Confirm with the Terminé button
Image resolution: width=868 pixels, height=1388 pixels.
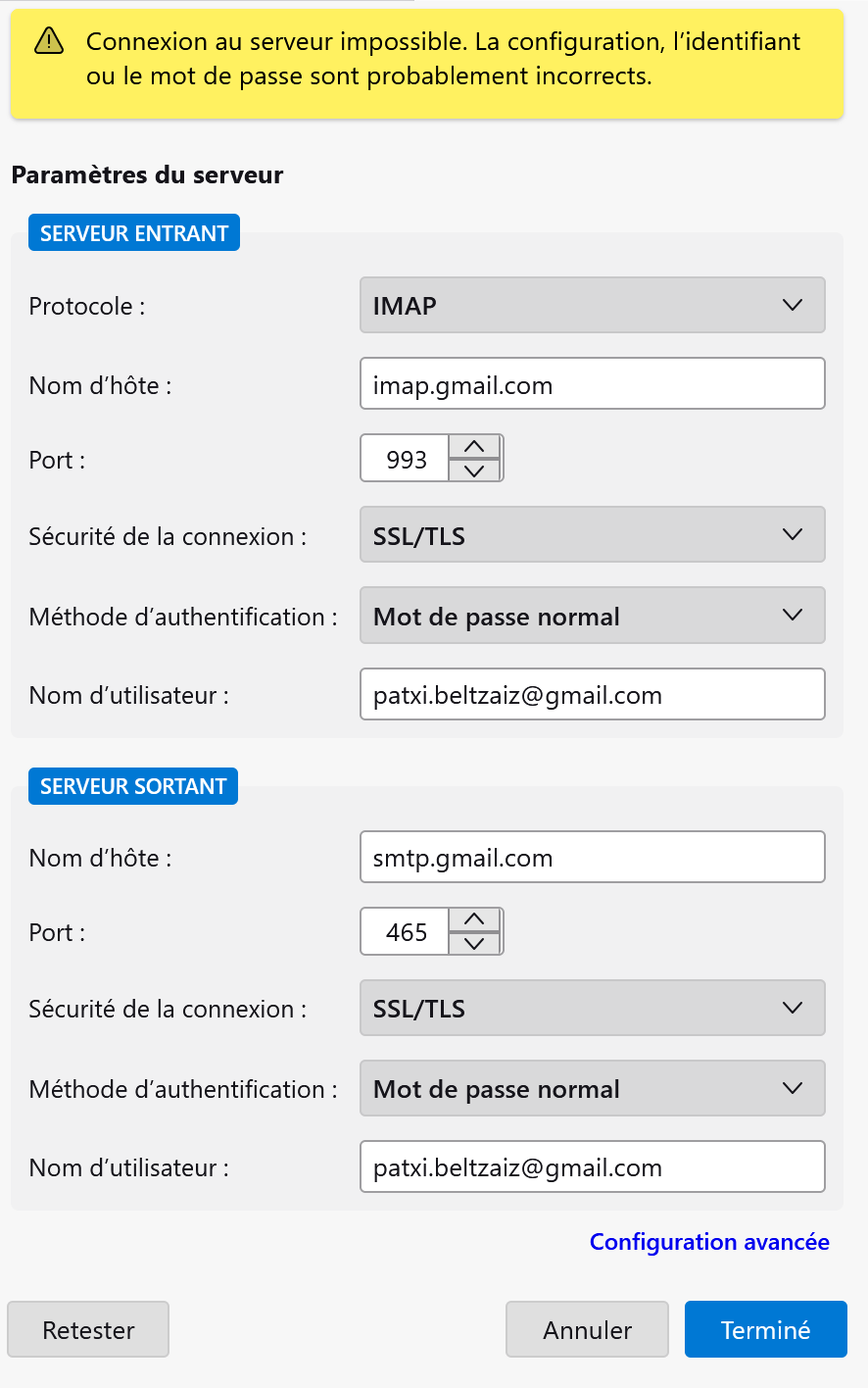[x=765, y=1329]
